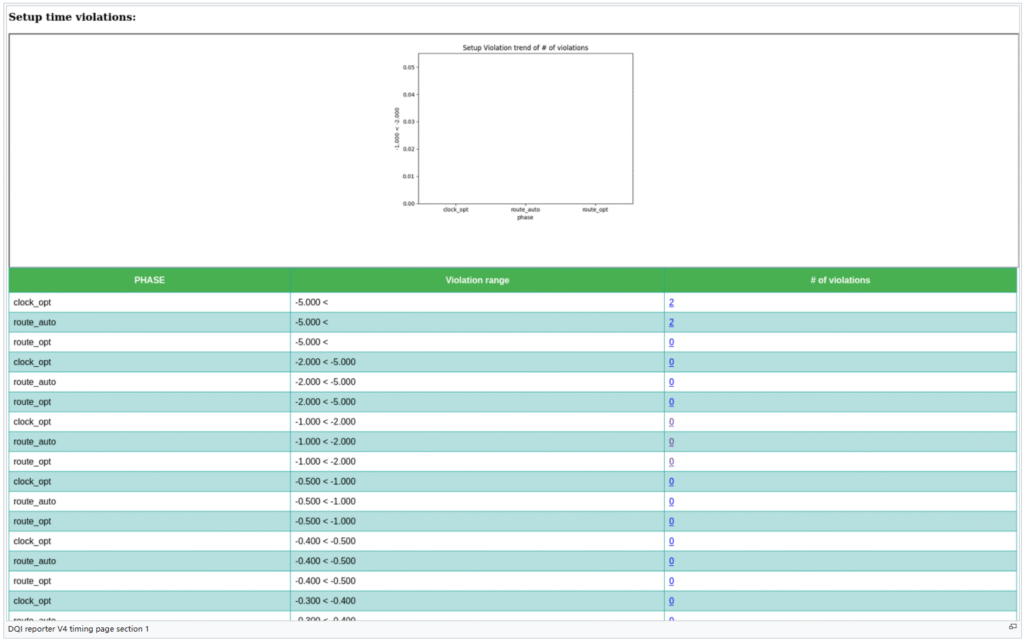Open route_opt -5.000 violations count link
This screenshot has height=642, width=1024.
pos(671,342)
